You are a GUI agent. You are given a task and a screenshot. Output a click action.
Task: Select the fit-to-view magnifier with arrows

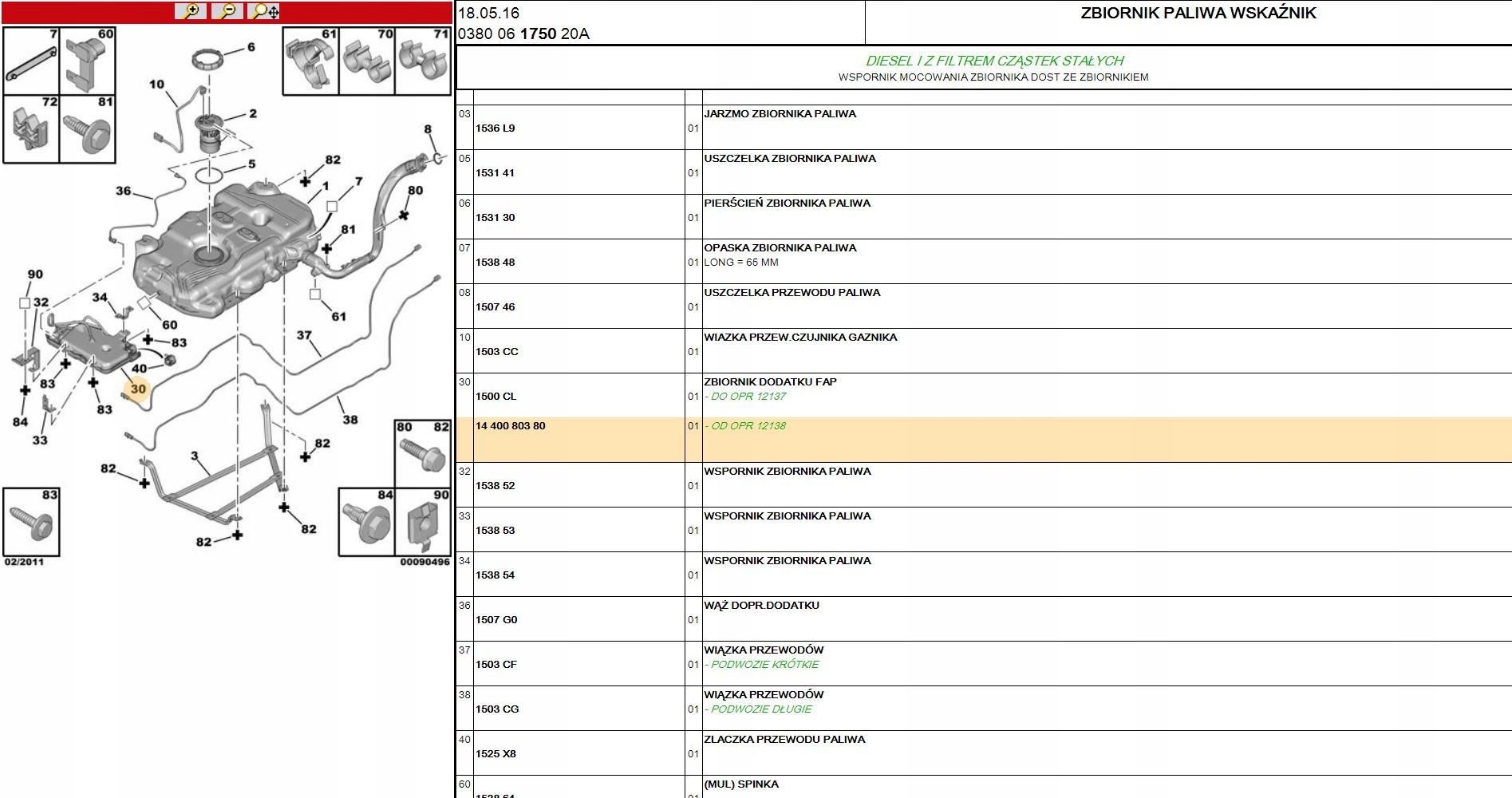tap(265, 11)
